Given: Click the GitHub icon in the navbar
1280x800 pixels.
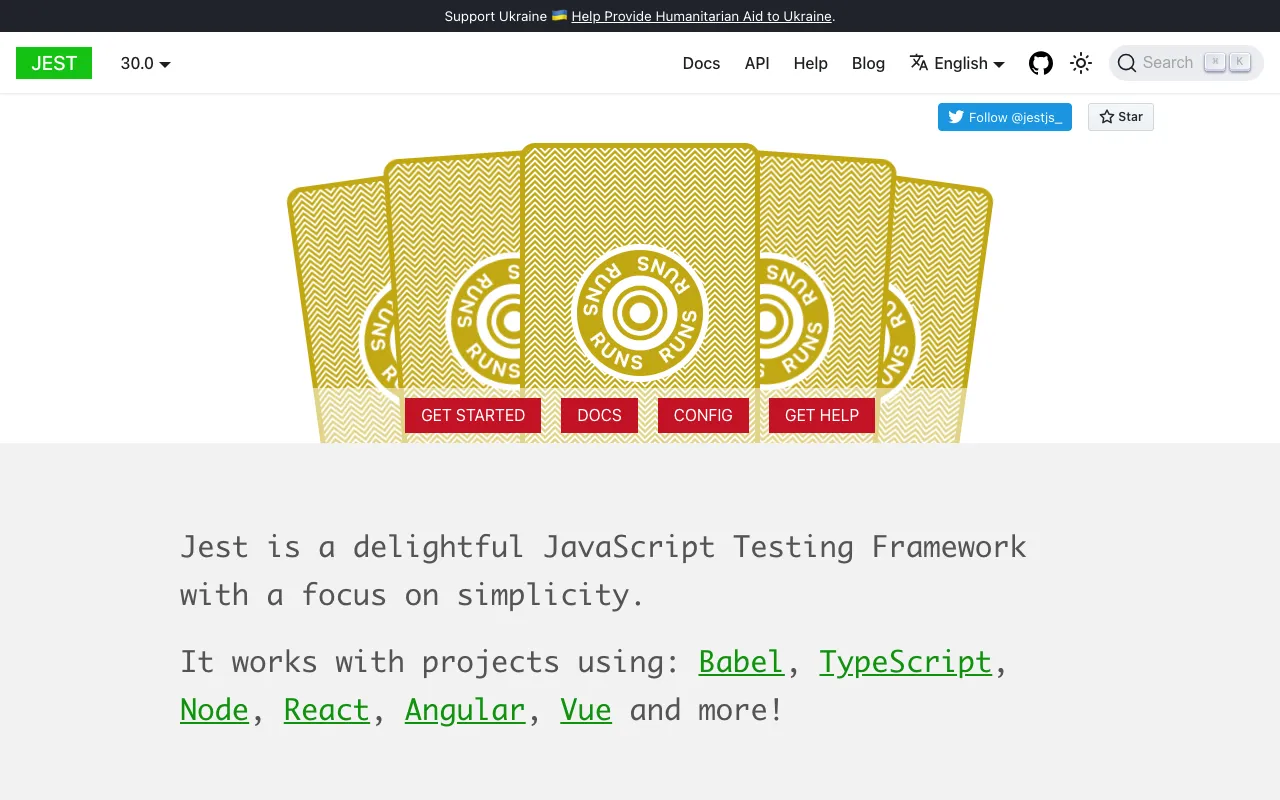Looking at the screenshot, I should 1040,63.
